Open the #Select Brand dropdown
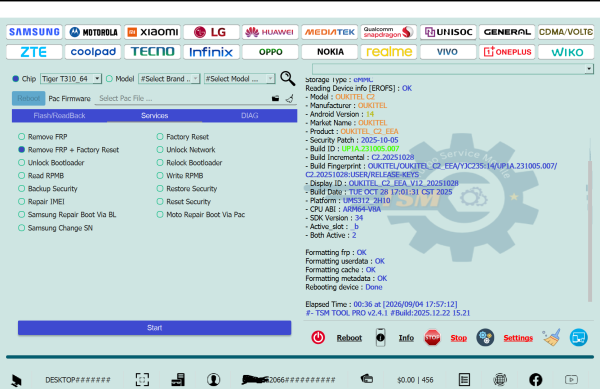 [x=169, y=79]
